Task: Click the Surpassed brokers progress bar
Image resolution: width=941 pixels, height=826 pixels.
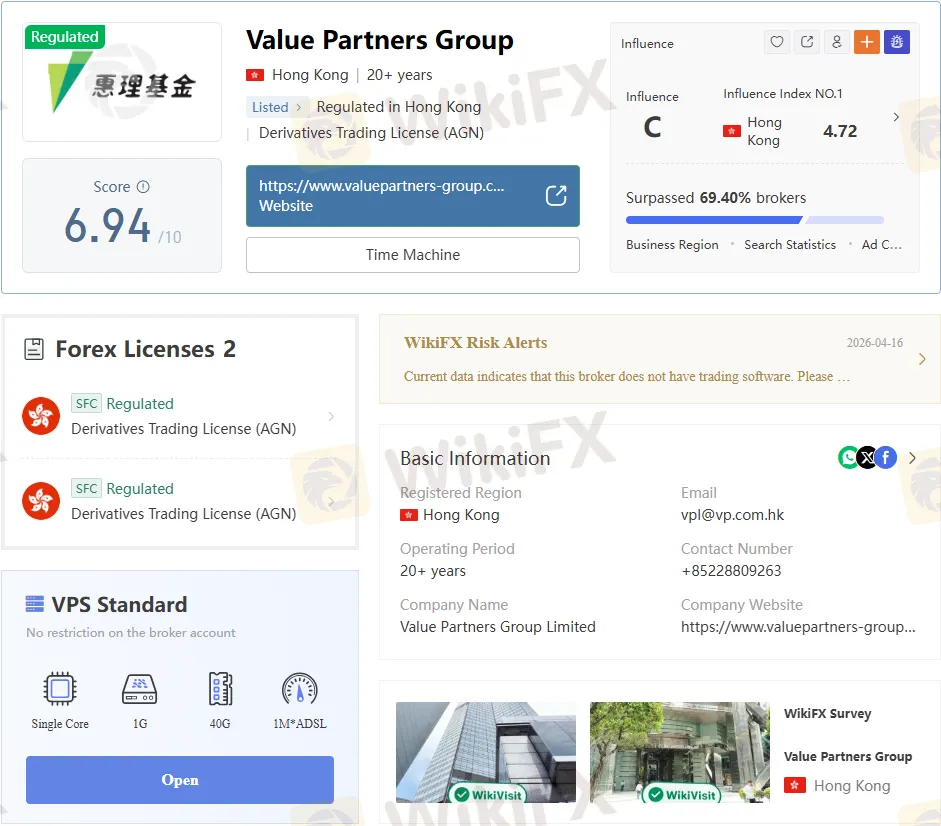Action: click(754, 220)
